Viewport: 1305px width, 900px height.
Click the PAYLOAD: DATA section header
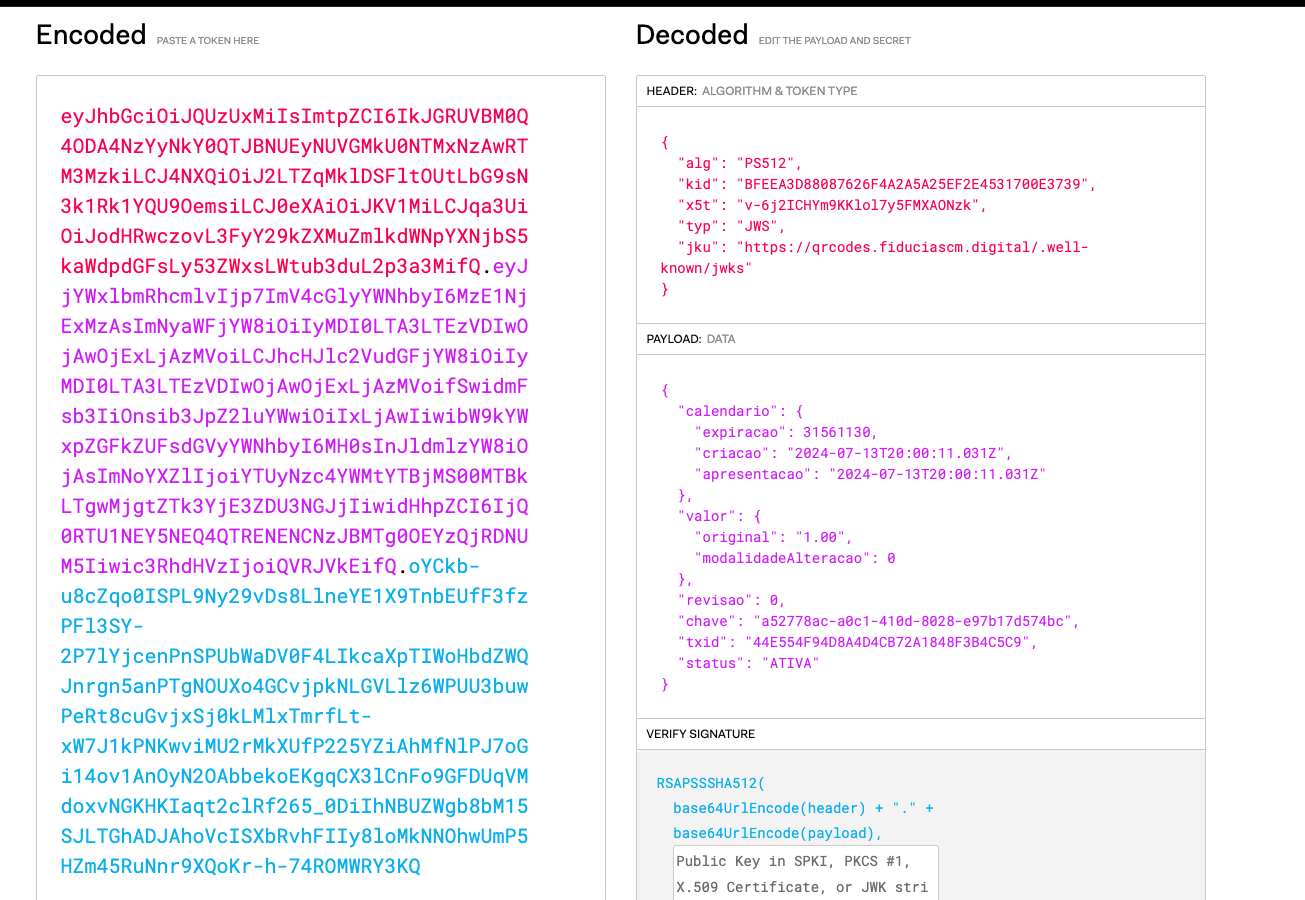[700, 338]
